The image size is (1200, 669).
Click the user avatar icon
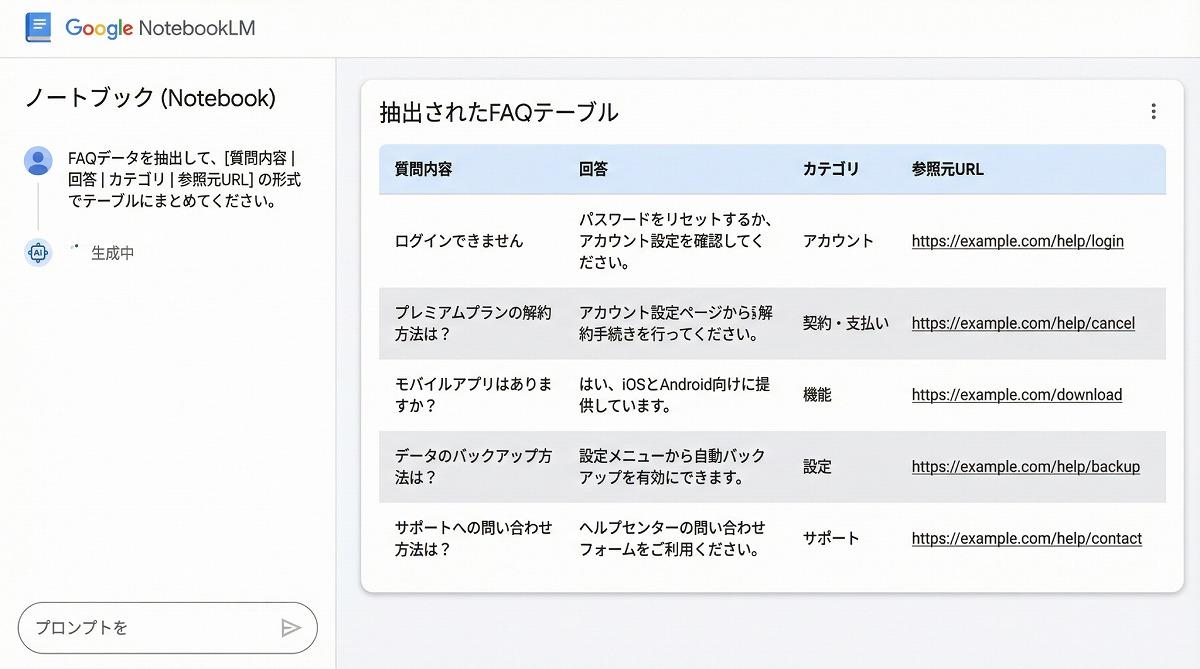pyautogui.click(x=38, y=161)
